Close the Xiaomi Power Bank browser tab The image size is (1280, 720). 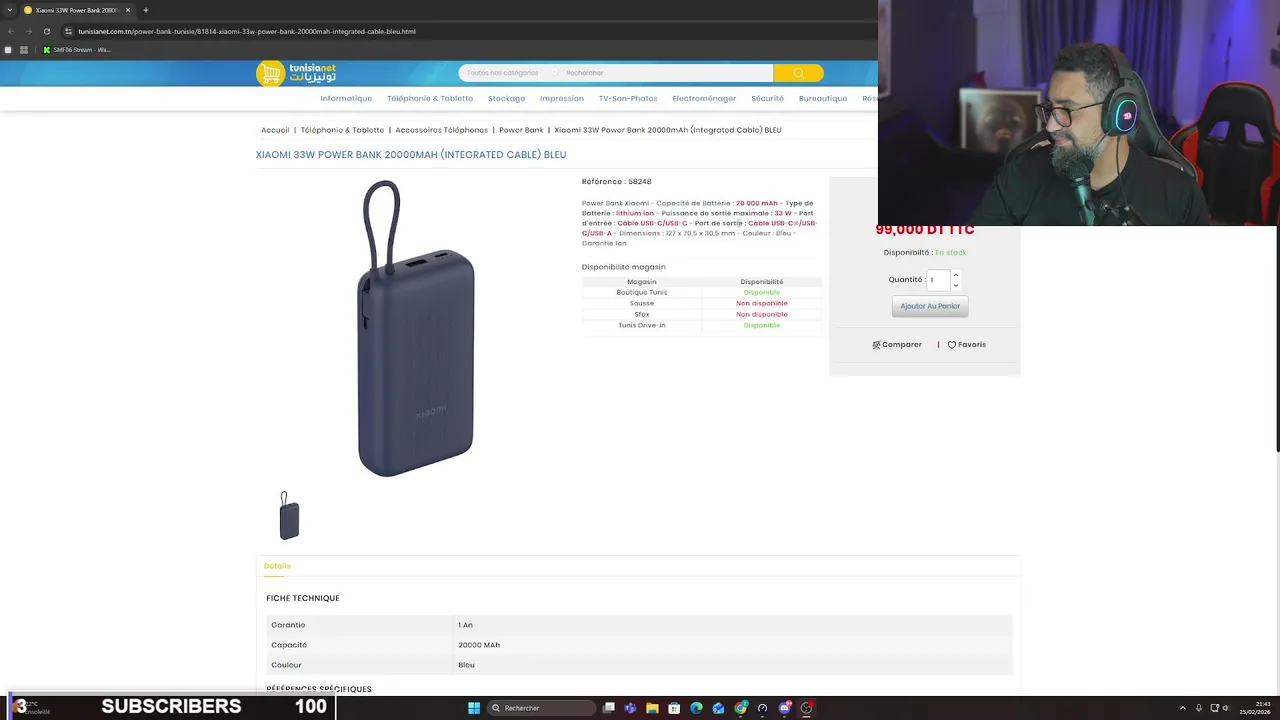tap(130, 10)
